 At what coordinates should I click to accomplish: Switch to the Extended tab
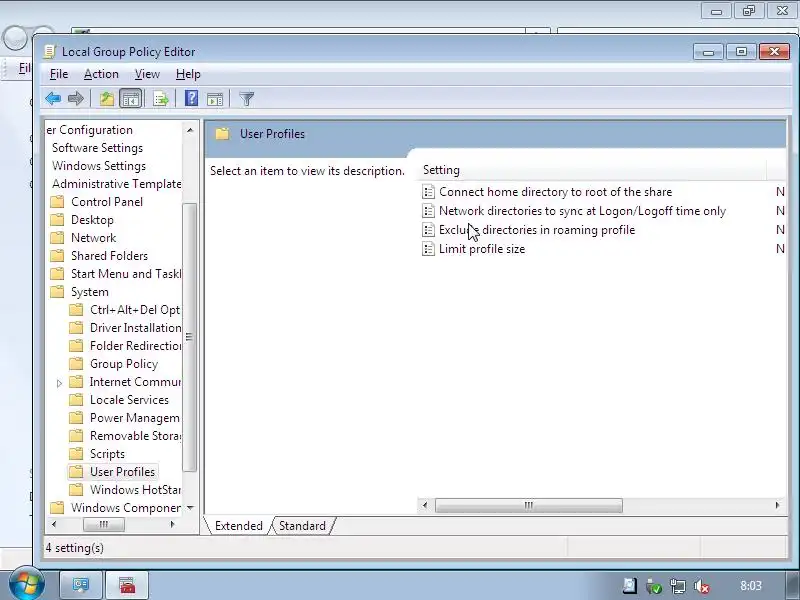pos(238,526)
